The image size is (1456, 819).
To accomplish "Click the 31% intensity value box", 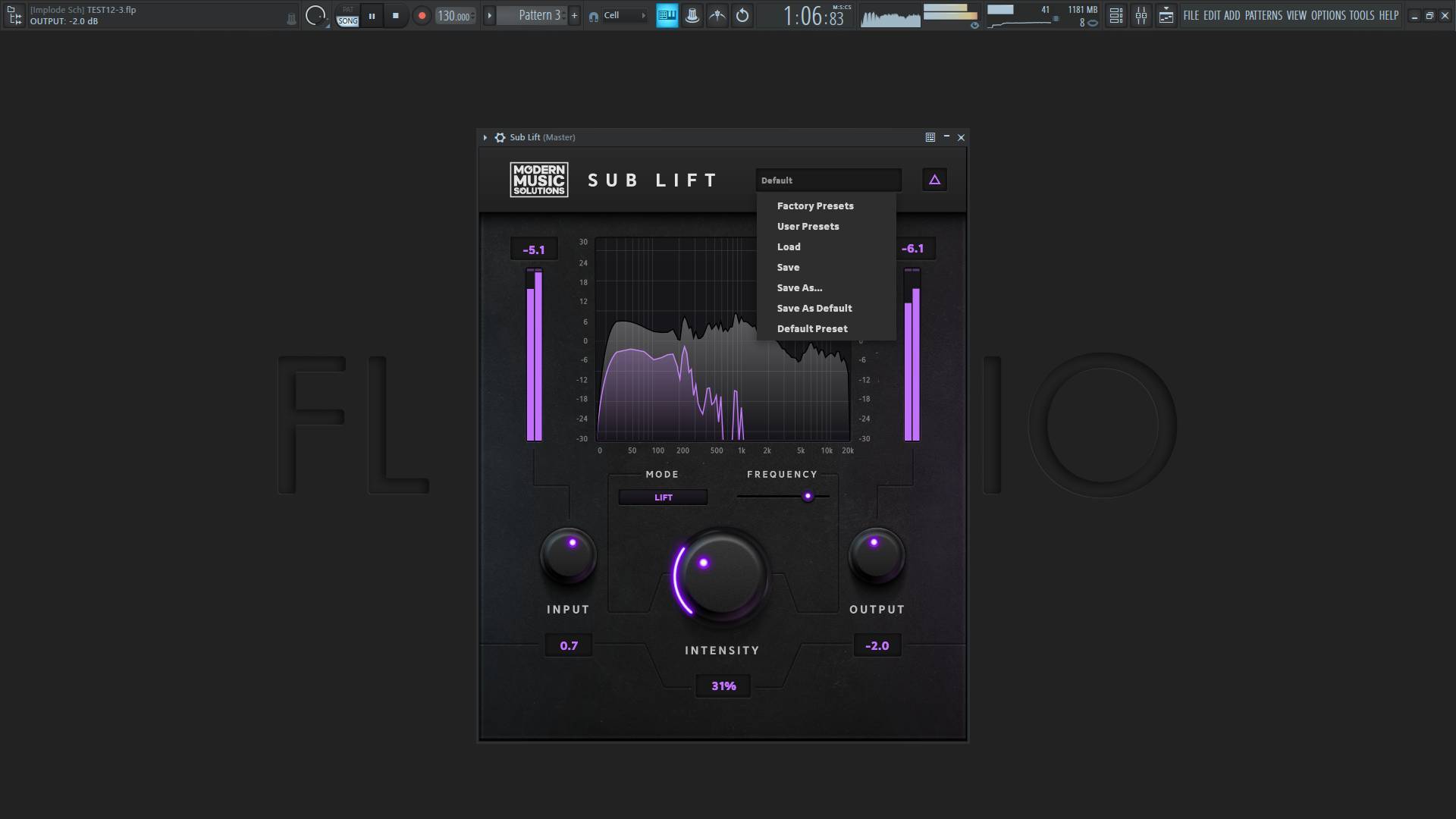I will coord(723,686).
